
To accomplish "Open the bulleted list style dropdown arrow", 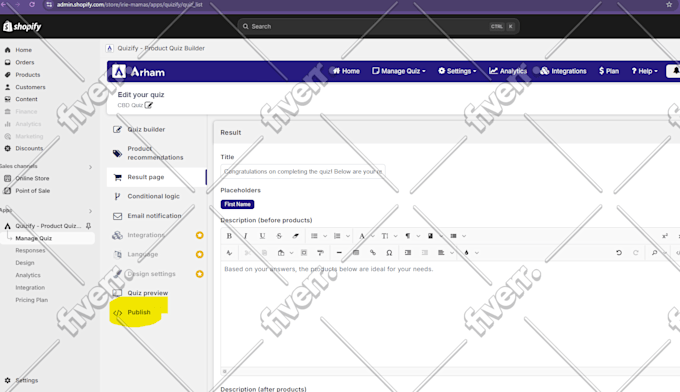I will click(x=325, y=236).
